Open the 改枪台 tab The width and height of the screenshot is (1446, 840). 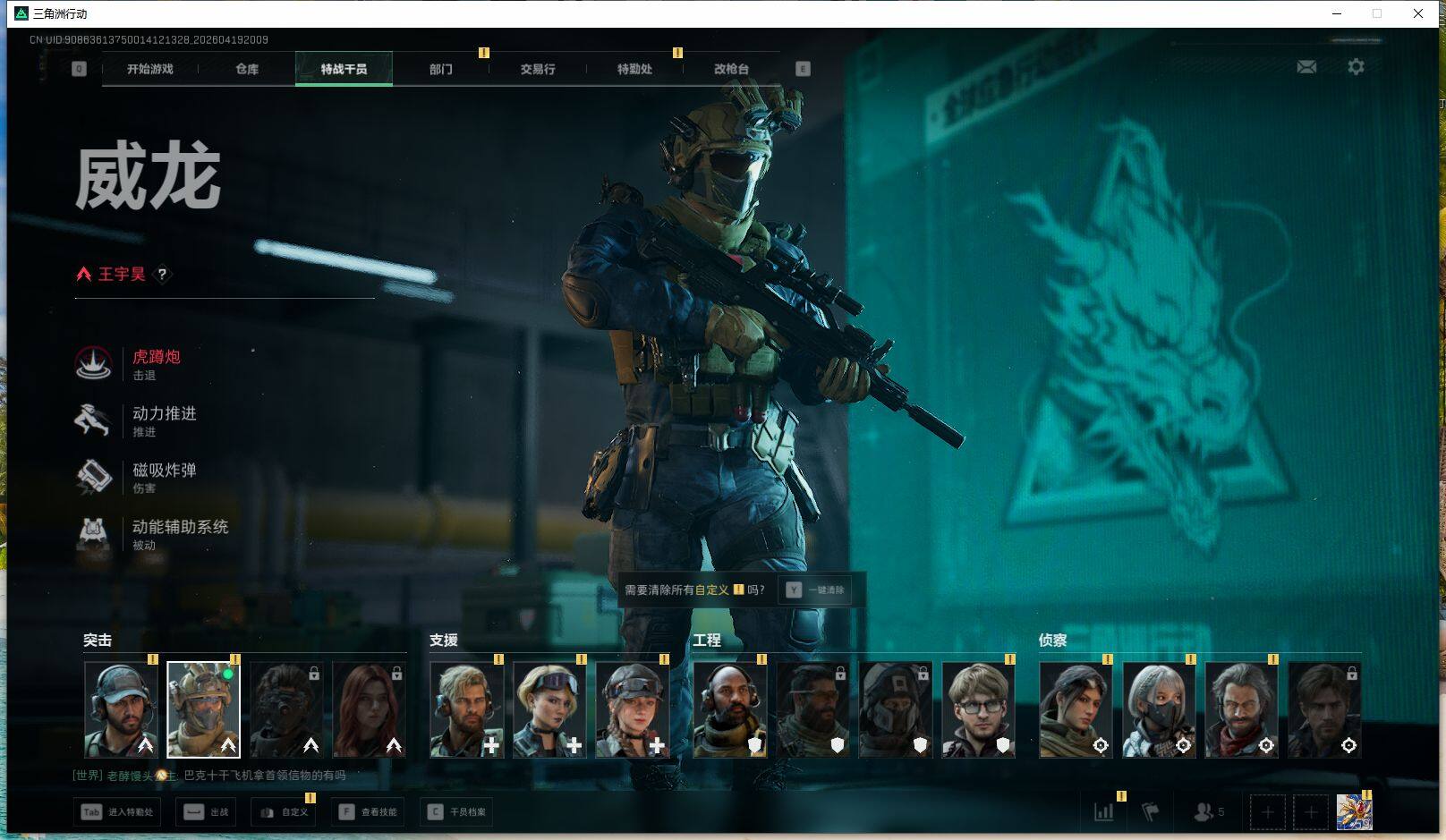pos(731,69)
